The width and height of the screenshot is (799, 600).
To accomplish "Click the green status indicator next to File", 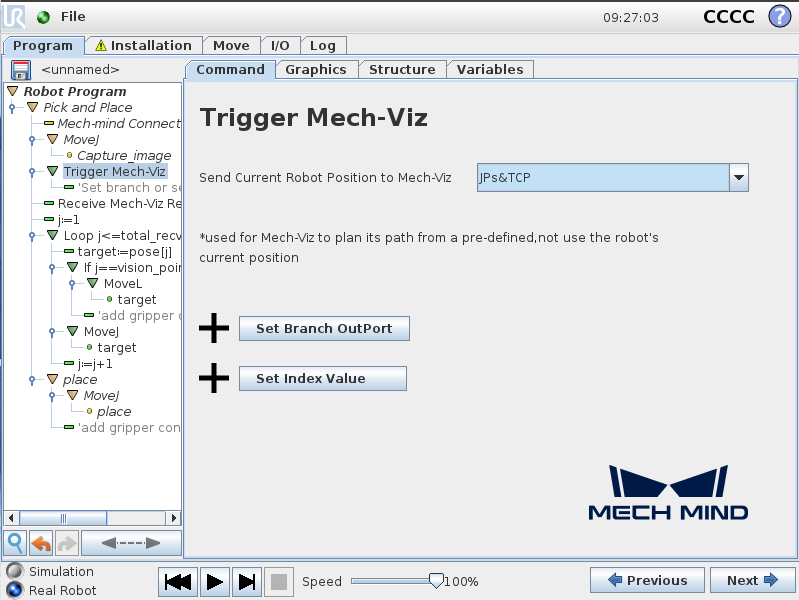I will coord(43,17).
